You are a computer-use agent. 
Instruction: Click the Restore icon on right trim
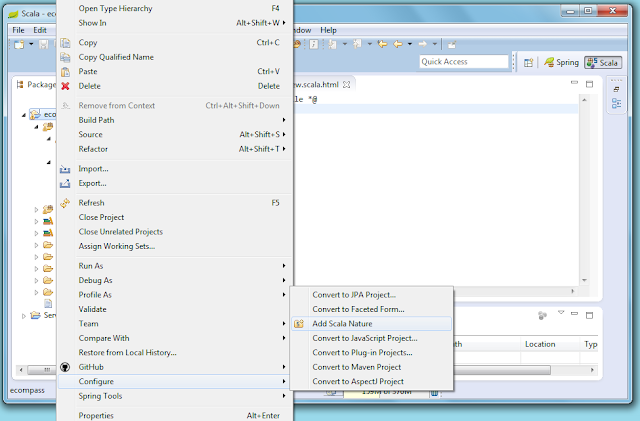coord(616,89)
